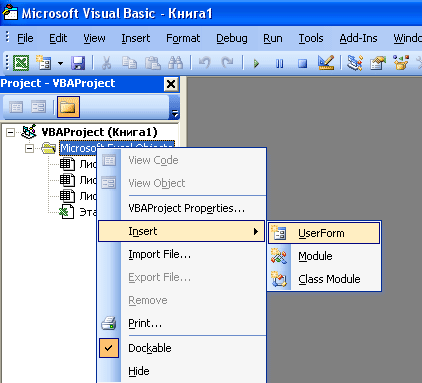The width and height of the screenshot is (422, 383).
Task: Choose Import File... in context menu
Action: (x=182, y=254)
